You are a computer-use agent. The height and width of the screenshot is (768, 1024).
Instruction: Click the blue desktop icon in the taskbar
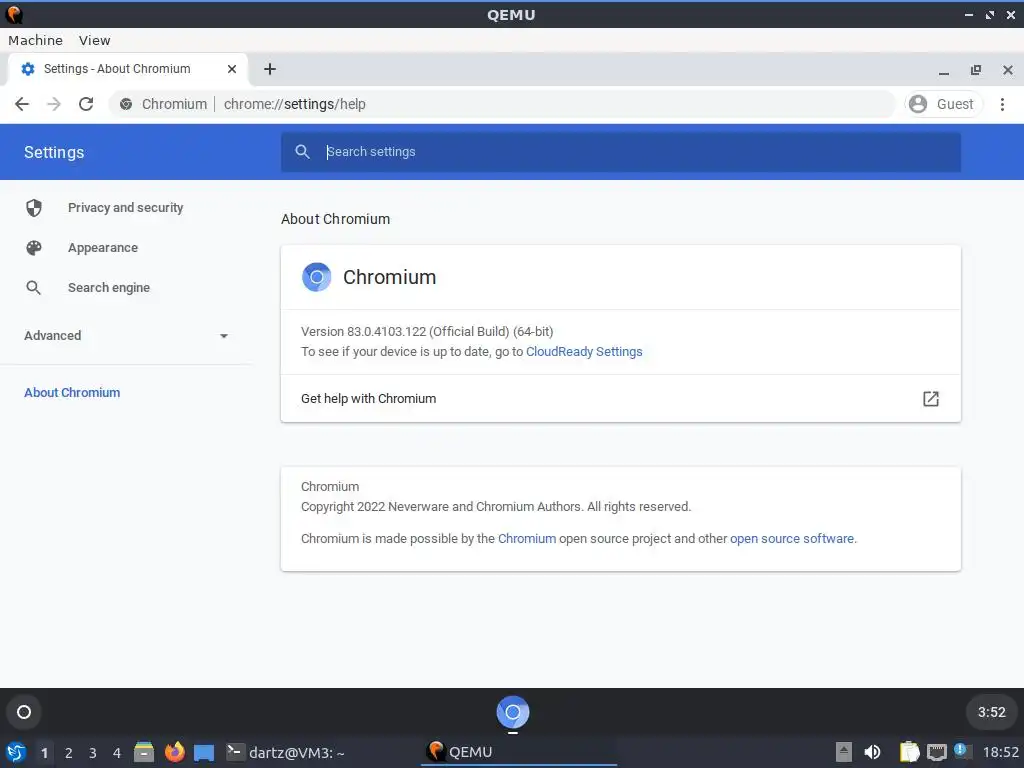pyautogui.click(x=204, y=753)
